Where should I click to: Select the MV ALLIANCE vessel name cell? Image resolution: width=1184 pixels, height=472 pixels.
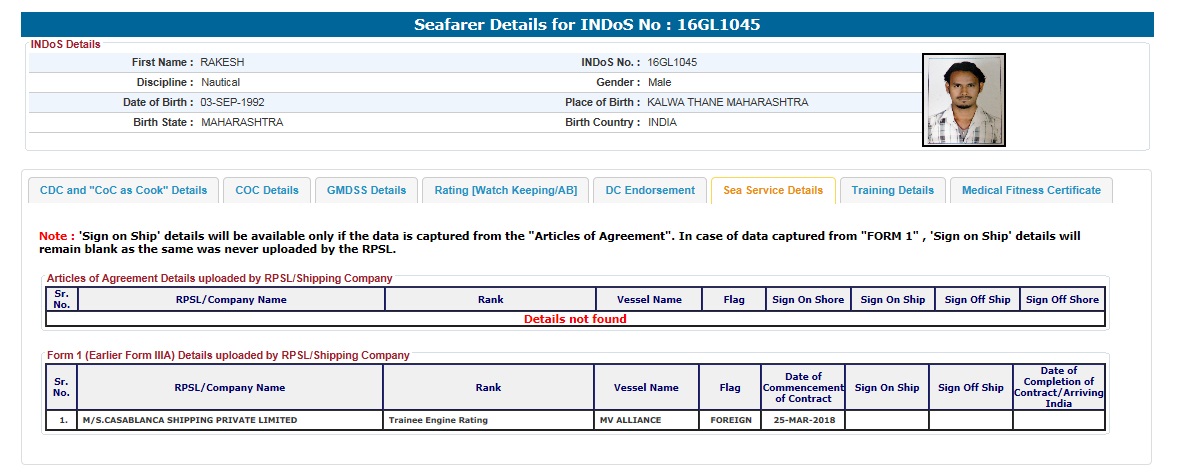(631, 420)
